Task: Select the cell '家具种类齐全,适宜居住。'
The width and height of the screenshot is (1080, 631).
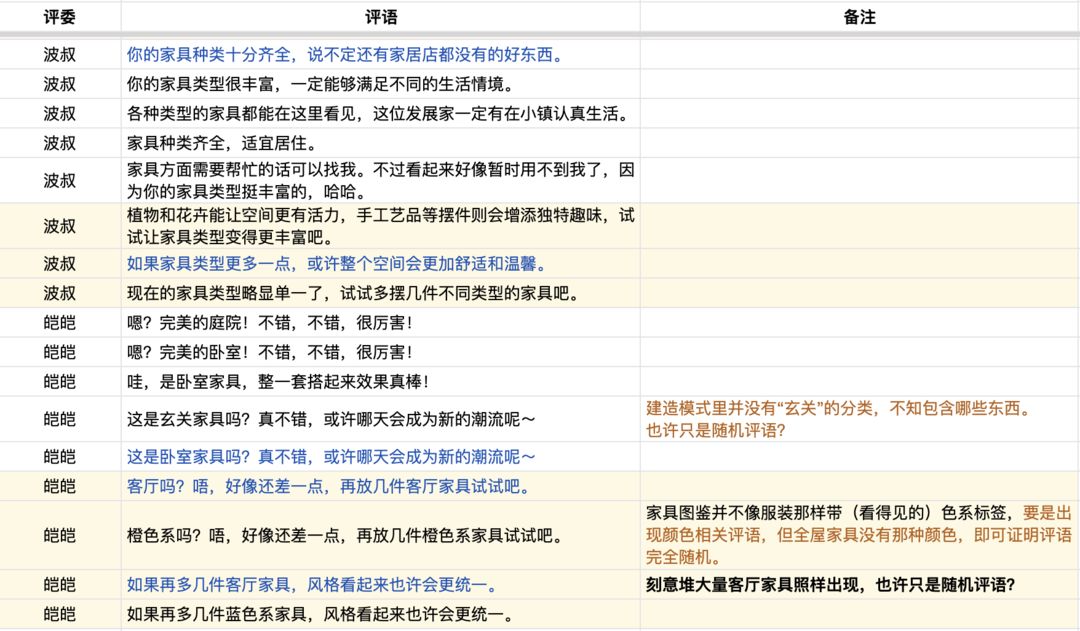Action: [x=381, y=143]
